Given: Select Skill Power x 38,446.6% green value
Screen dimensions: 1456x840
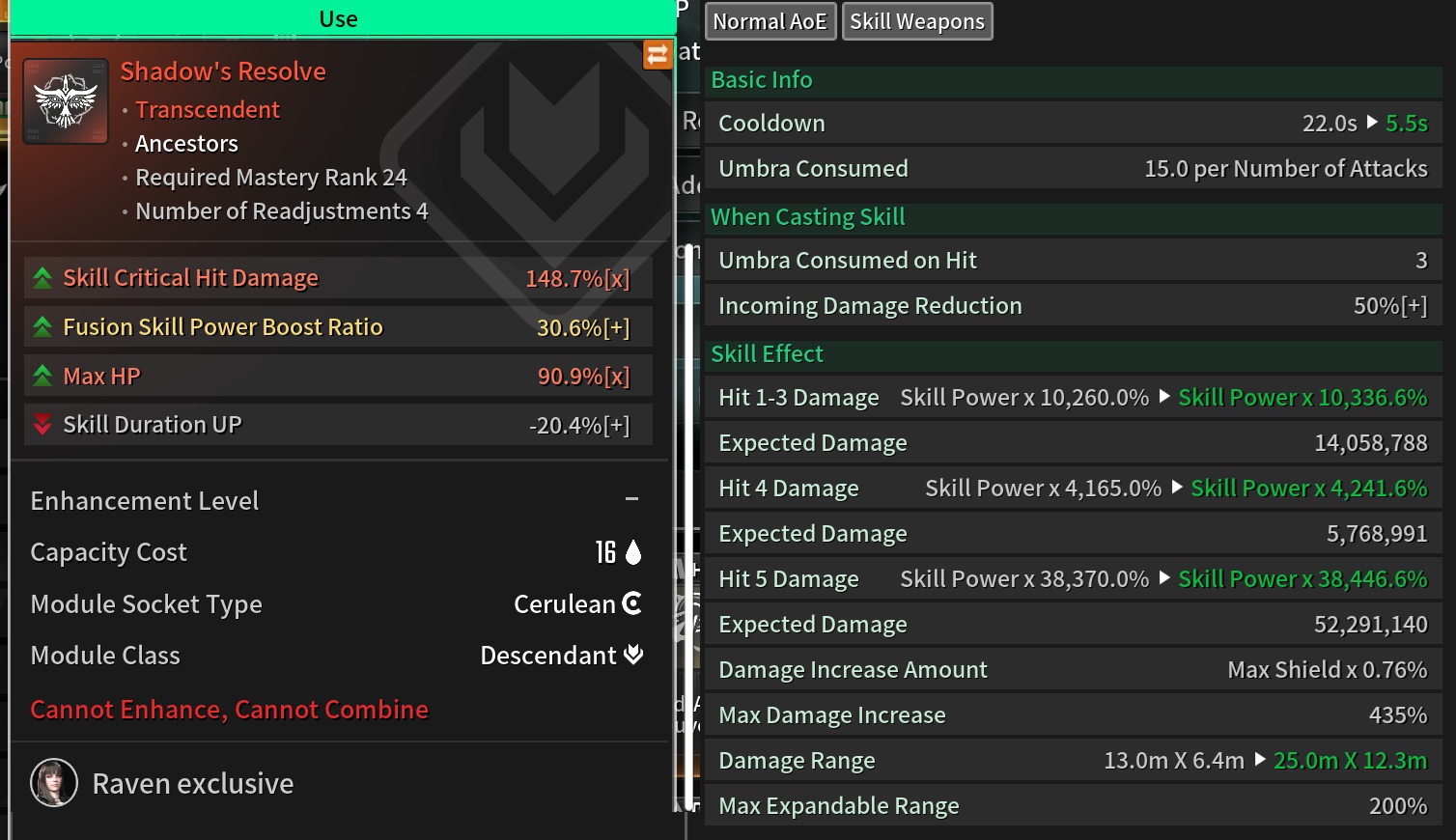Looking at the screenshot, I should pos(1302,579).
